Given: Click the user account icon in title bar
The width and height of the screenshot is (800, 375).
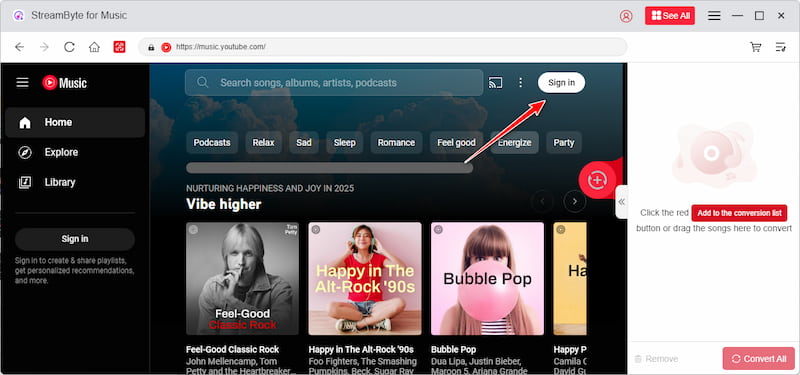Looking at the screenshot, I should coord(626,16).
